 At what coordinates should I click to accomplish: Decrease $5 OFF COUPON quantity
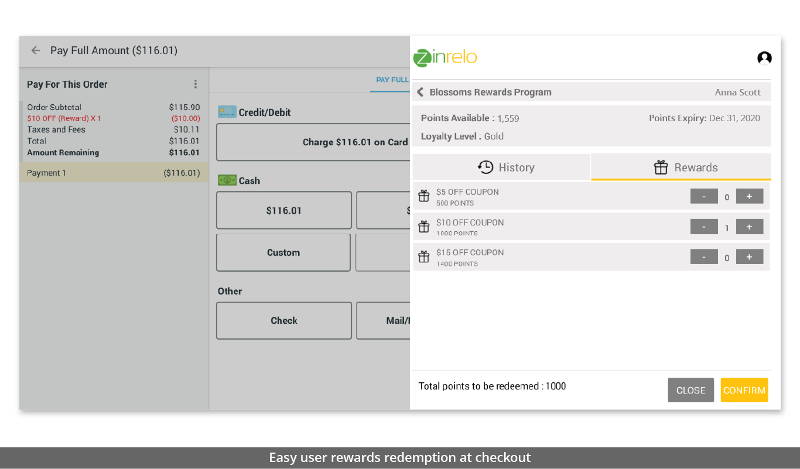[x=704, y=196]
